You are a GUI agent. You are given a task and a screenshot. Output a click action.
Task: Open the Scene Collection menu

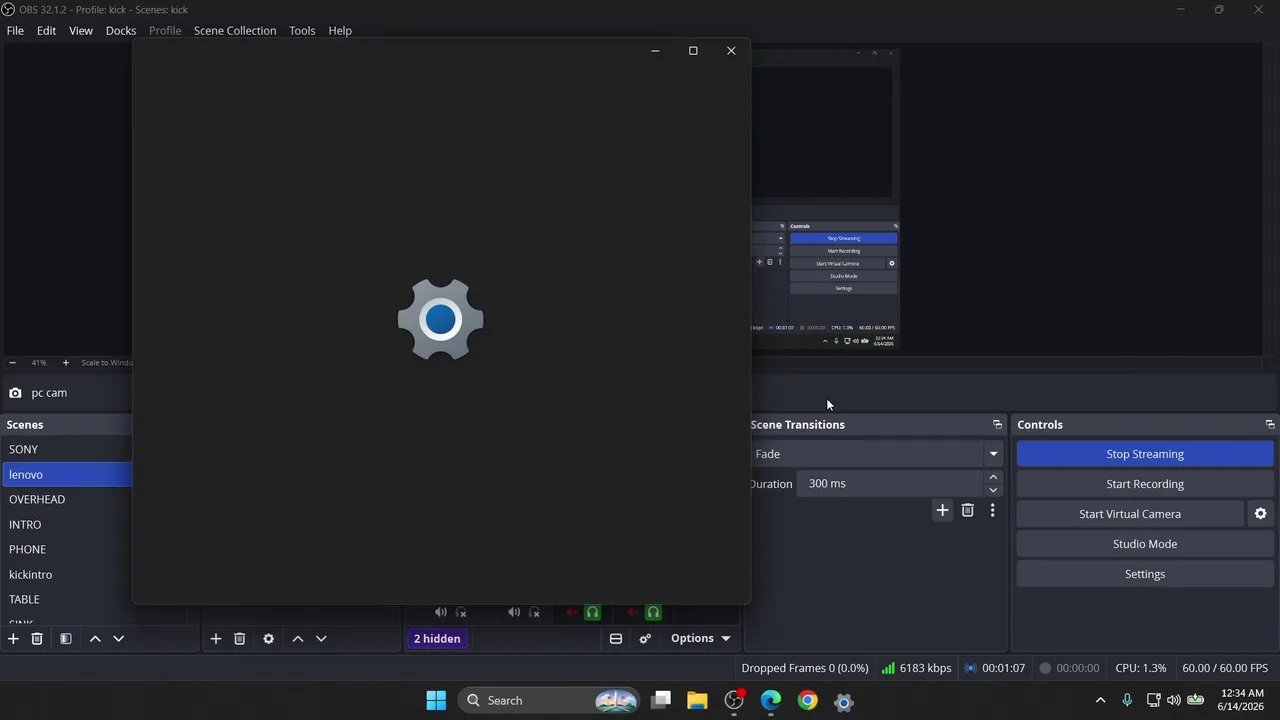pos(235,30)
